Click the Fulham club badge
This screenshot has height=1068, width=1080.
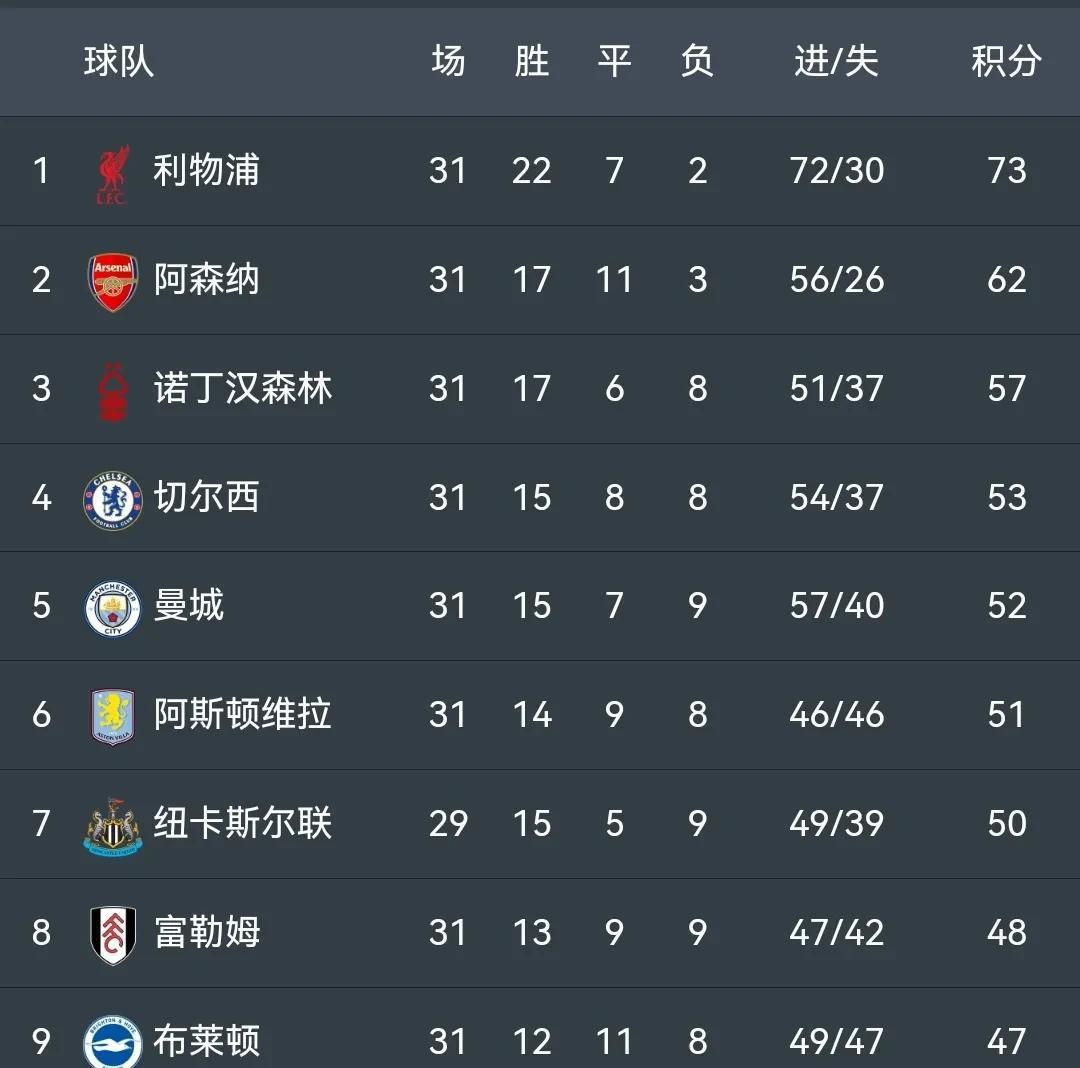[x=112, y=934]
